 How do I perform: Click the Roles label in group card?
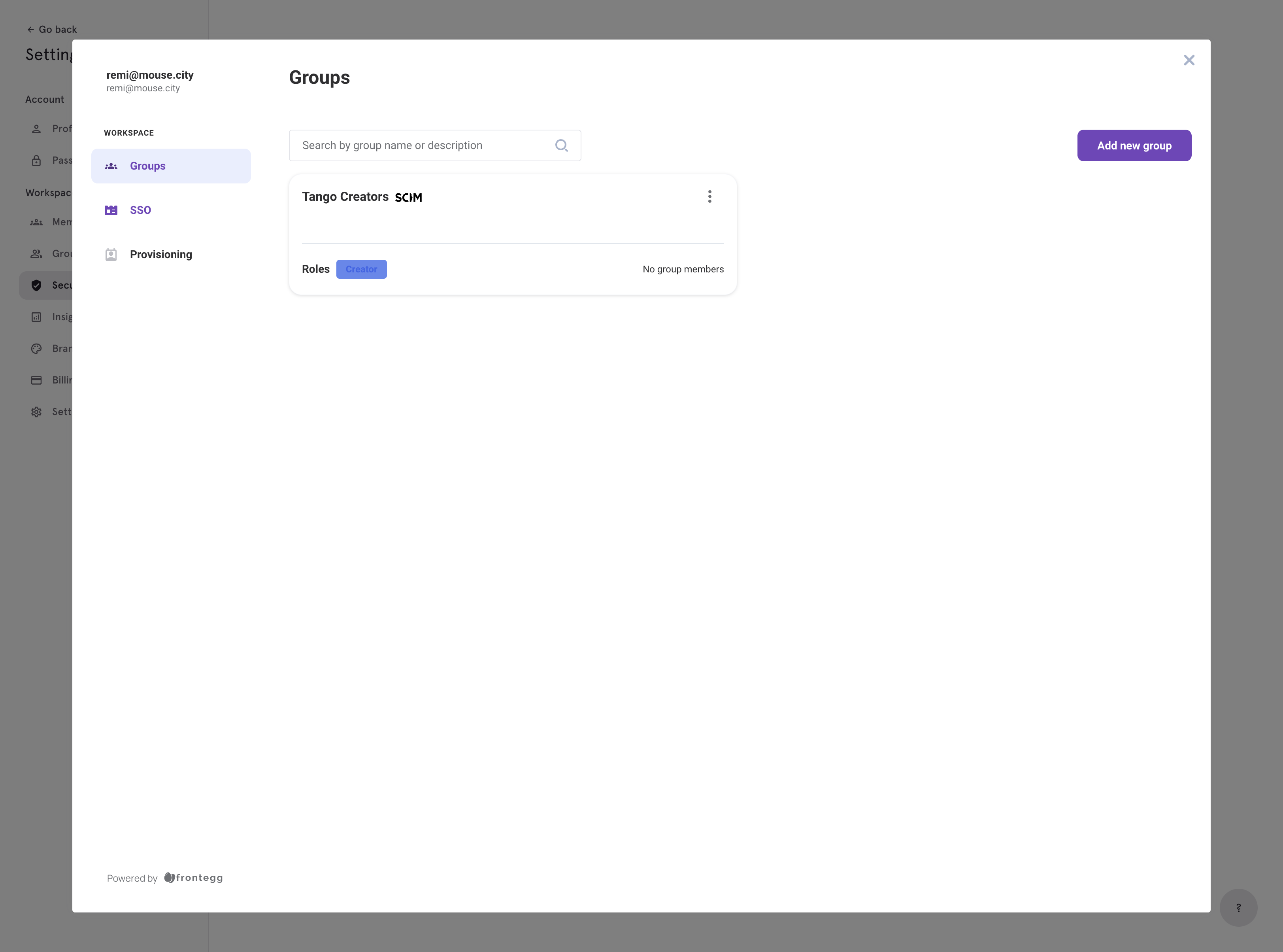pos(316,269)
